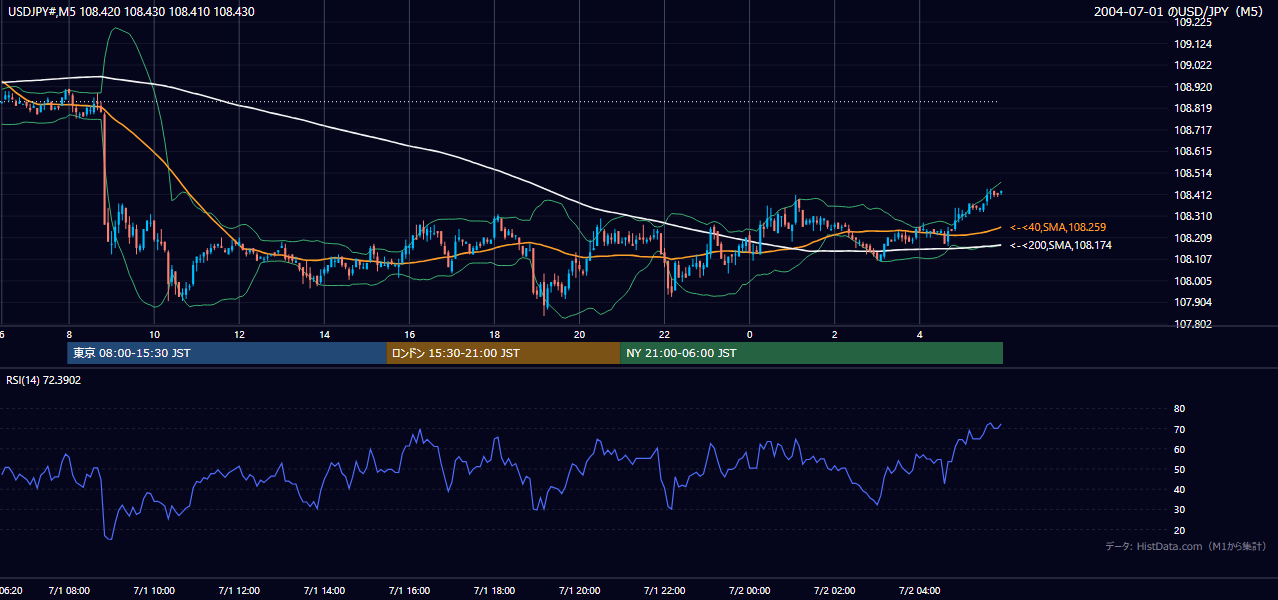This screenshot has height=600, width=1278.
Task: Click price axis value 108.412
Action: pos(1192,195)
